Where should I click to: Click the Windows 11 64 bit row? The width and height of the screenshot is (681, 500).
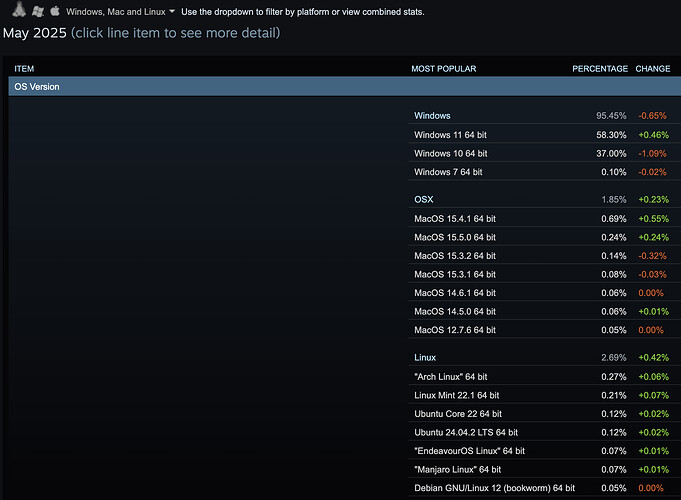click(545, 135)
